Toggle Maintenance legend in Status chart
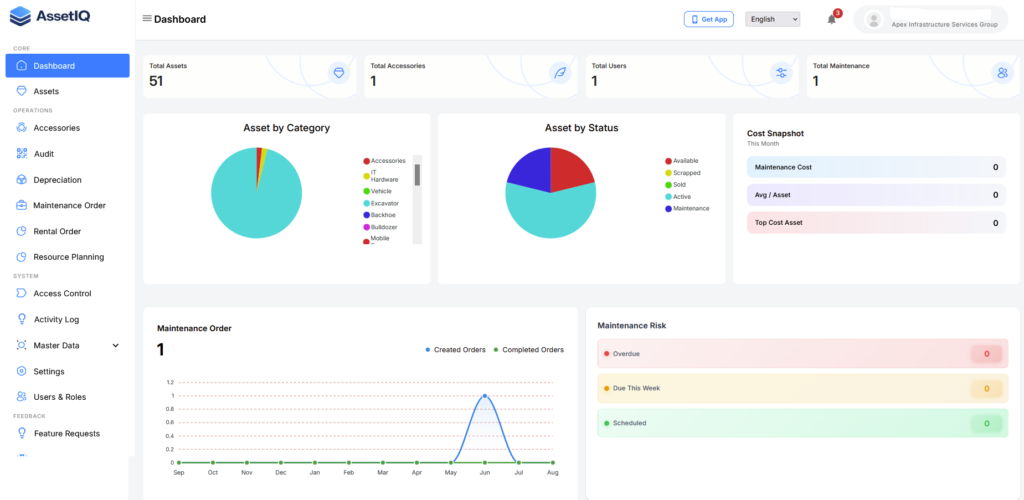Viewport: 1024px width, 500px height. pyautogui.click(x=687, y=209)
